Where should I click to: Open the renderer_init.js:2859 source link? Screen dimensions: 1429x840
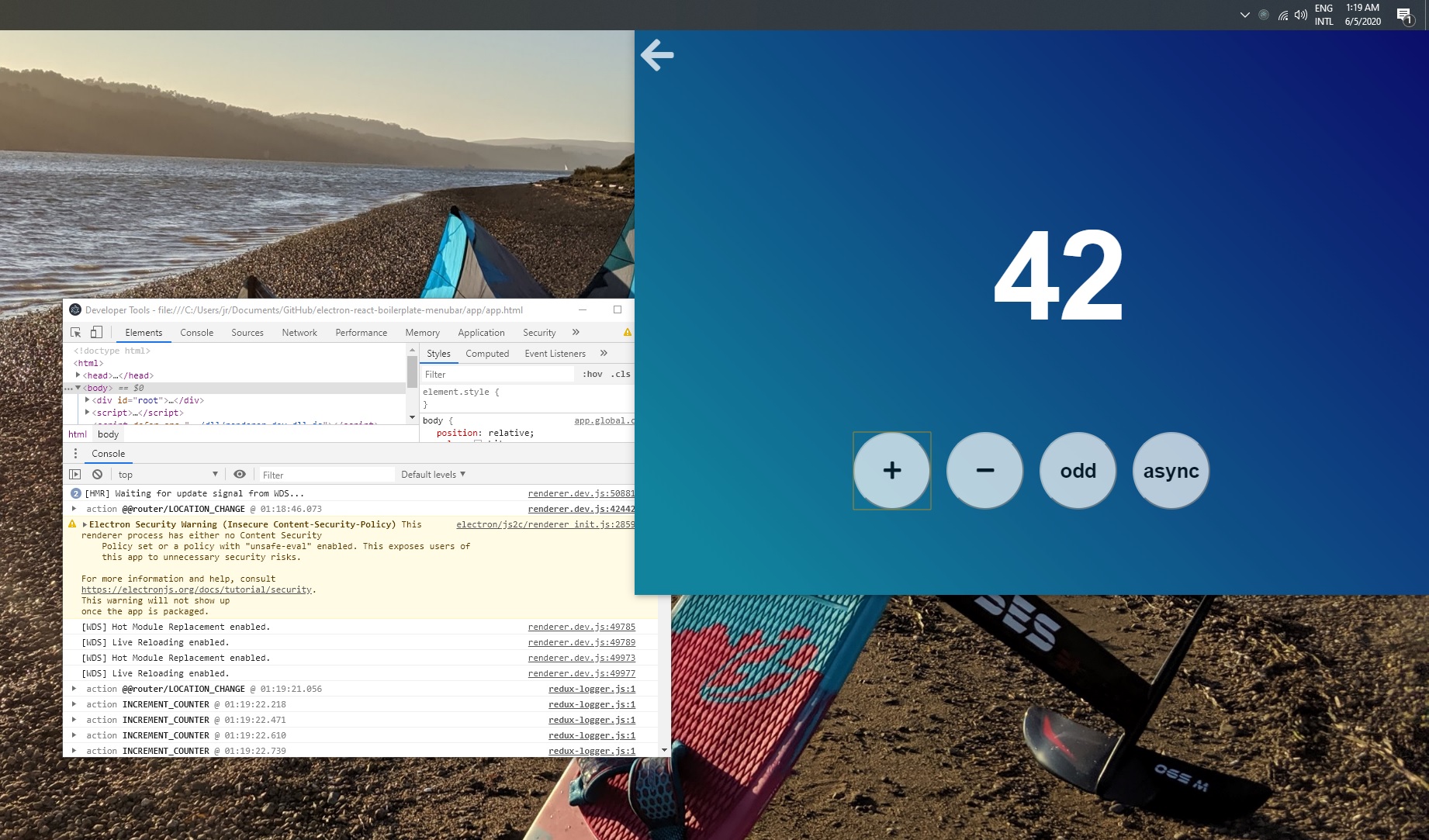coord(545,524)
